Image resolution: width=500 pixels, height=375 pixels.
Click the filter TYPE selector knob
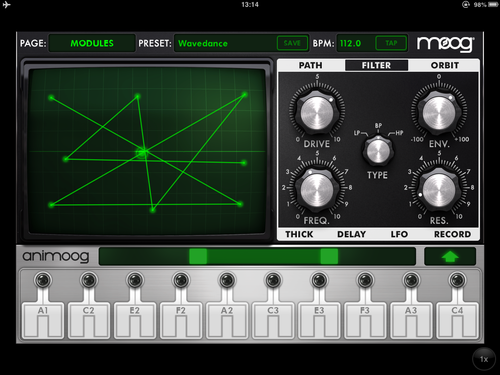(378, 151)
